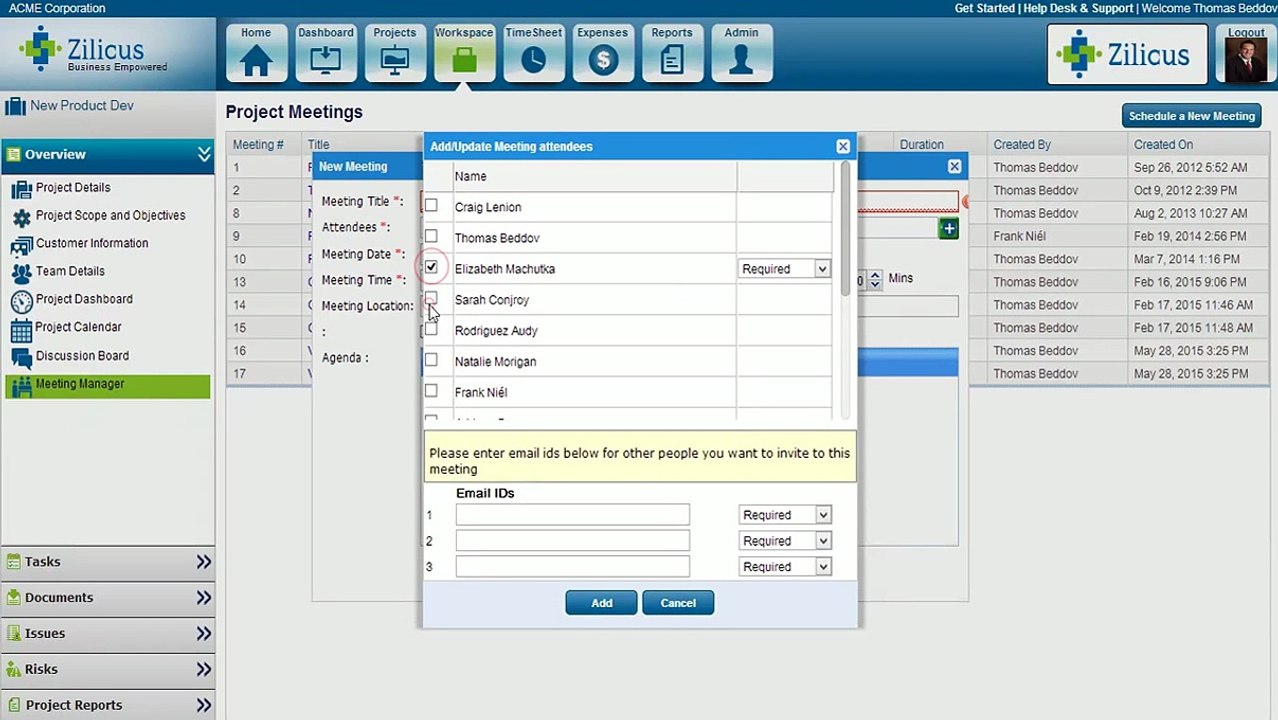
Task: Click the green add attendees plus icon
Action: (x=948, y=229)
